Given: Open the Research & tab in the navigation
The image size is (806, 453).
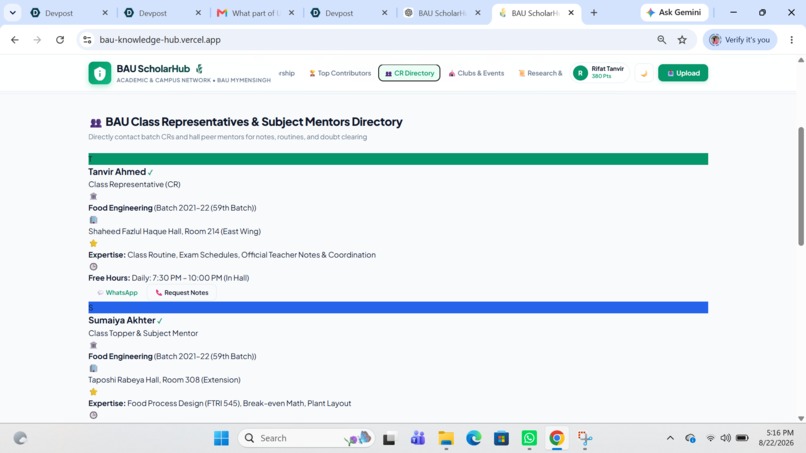Looking at the screenshot, I should coord(540,73).
